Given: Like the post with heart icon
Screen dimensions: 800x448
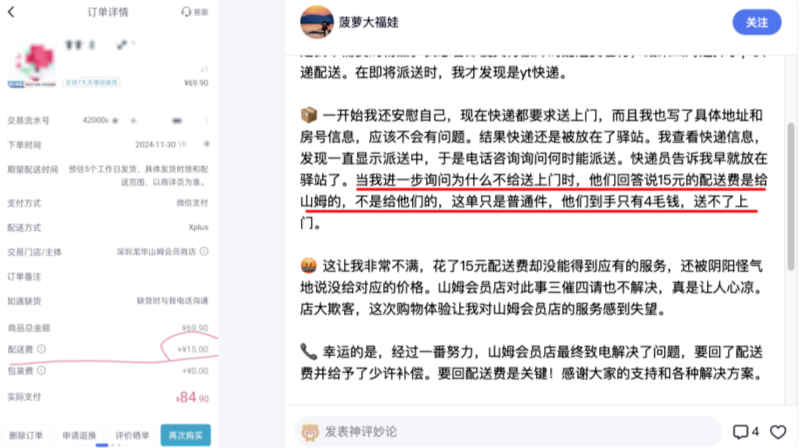Looking at the screenshot, I should [778, 432].
